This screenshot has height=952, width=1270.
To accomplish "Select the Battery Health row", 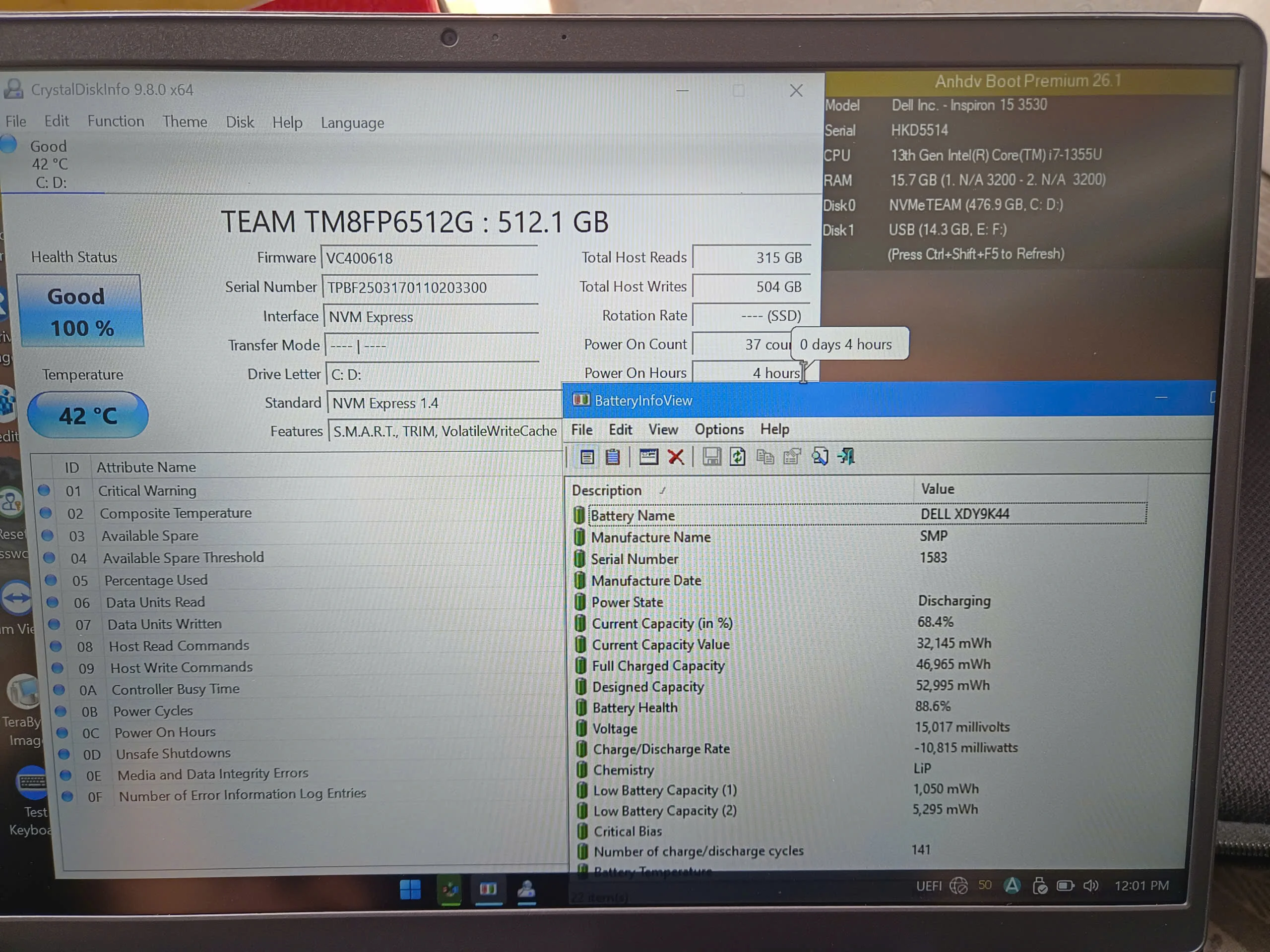I will click(859, 707).
